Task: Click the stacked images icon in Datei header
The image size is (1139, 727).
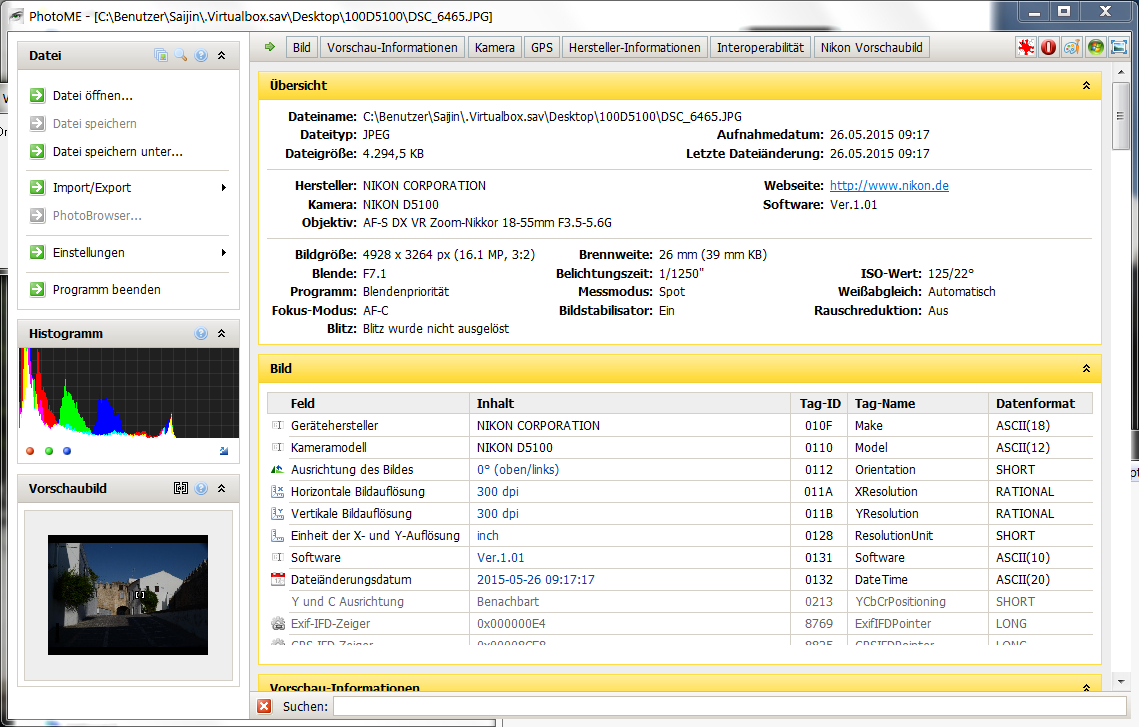Action: pyautogui.click(x=161, y=56)
